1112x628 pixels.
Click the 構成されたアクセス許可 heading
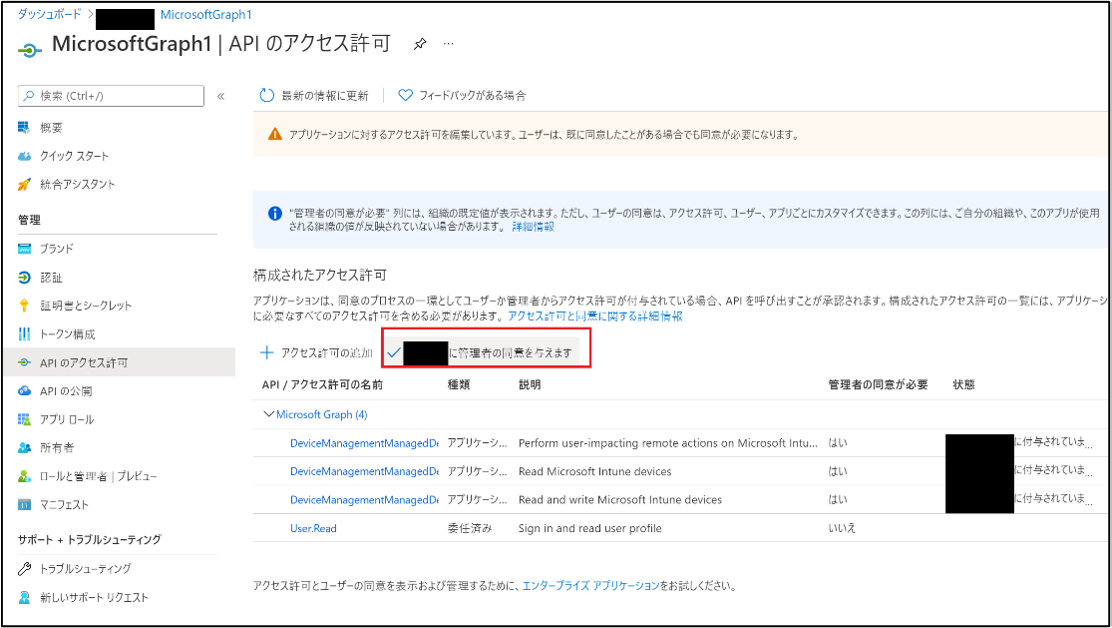click(x=320, y=275)
